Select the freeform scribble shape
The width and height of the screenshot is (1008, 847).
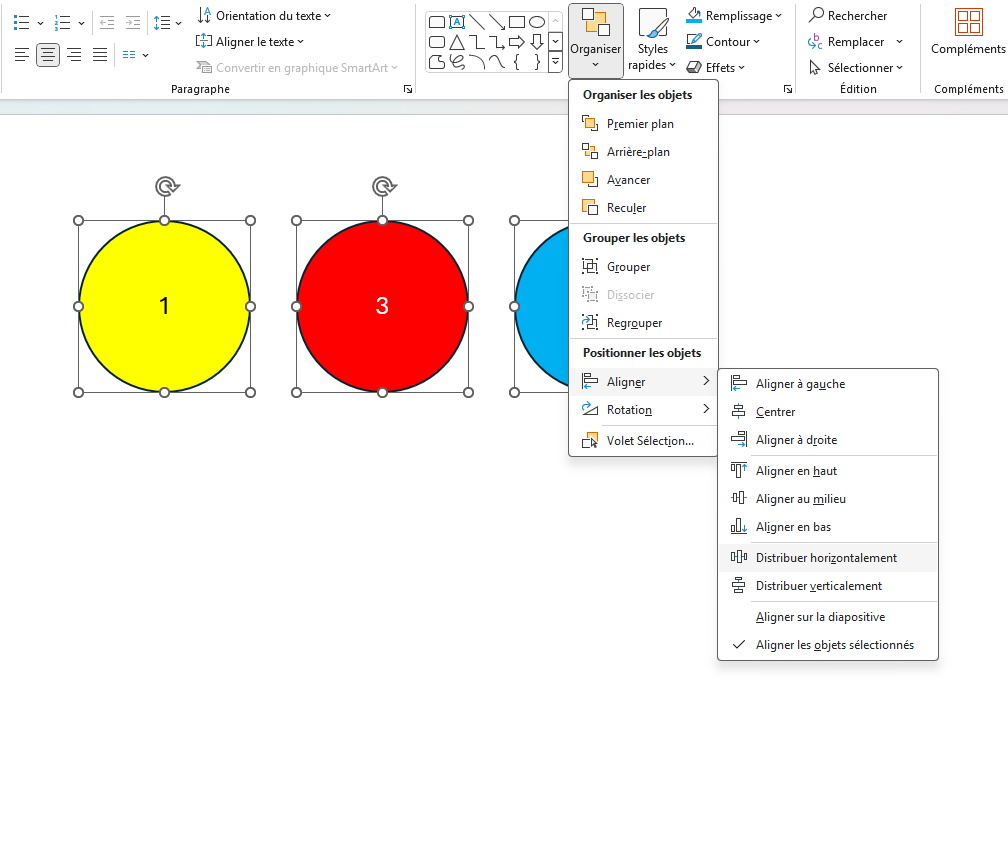click(457, 62)
